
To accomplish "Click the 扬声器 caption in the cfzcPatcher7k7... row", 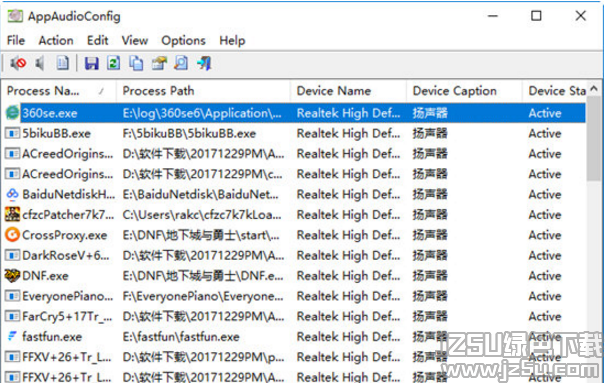I will [x=430, y=215].
